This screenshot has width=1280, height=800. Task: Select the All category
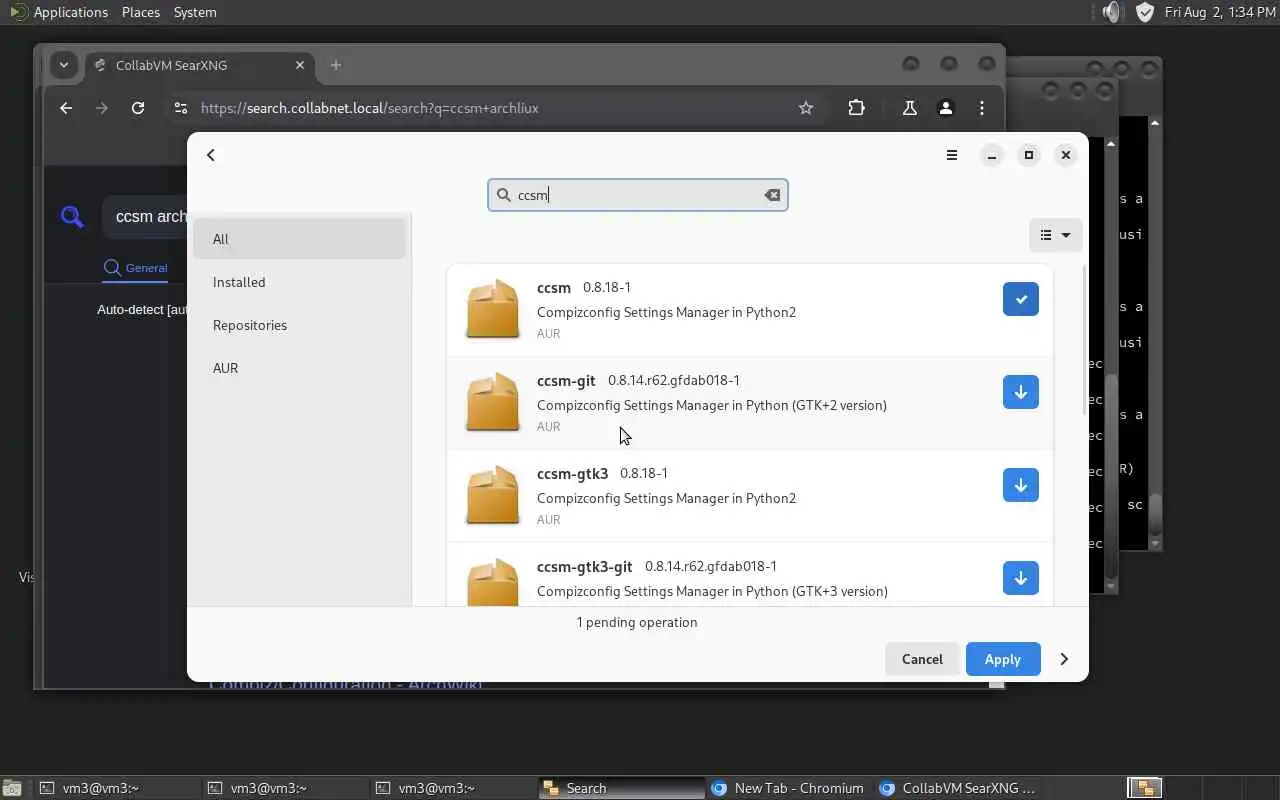300,239
